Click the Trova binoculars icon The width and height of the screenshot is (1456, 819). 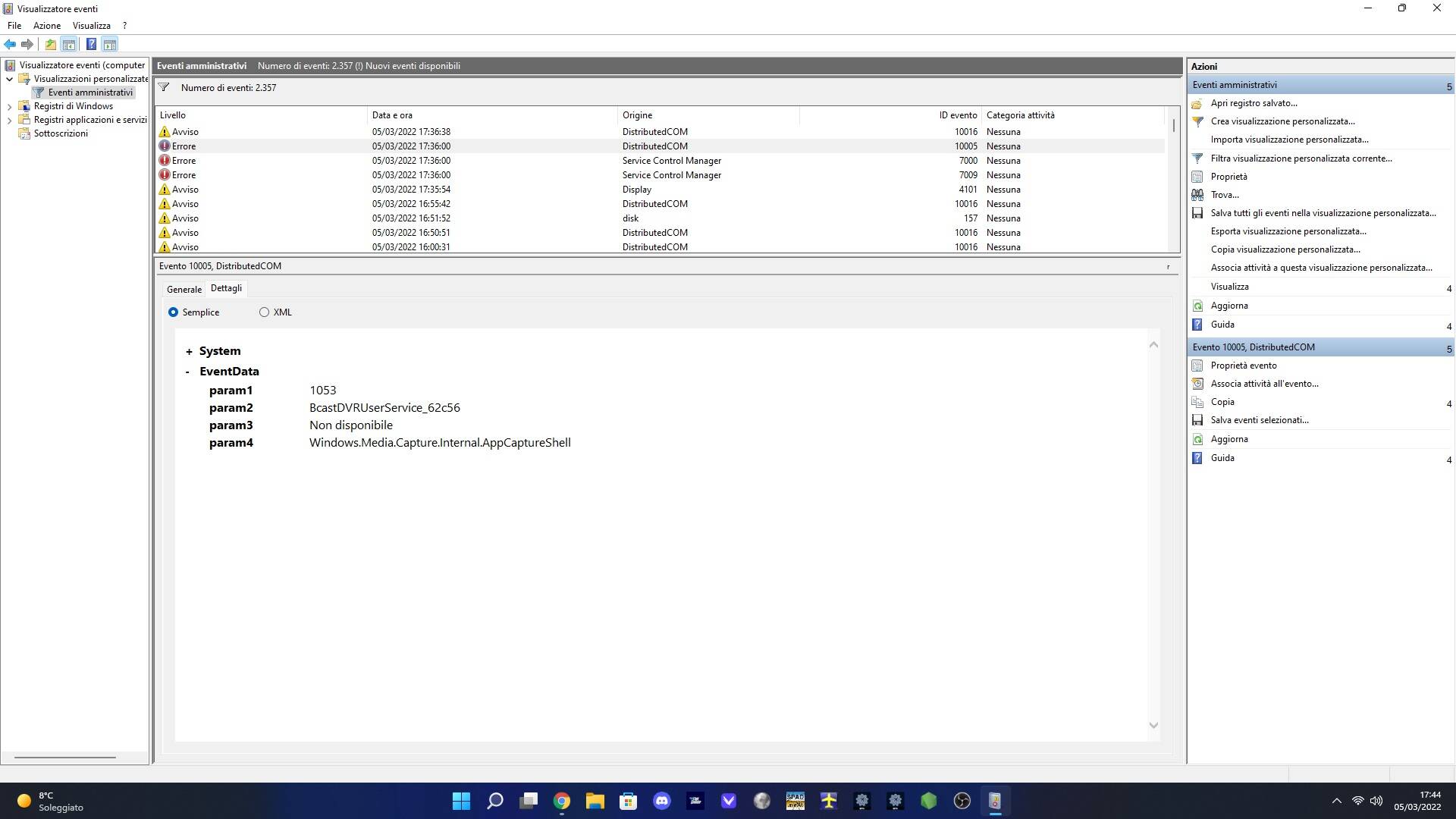click(x=1197, y=195)
